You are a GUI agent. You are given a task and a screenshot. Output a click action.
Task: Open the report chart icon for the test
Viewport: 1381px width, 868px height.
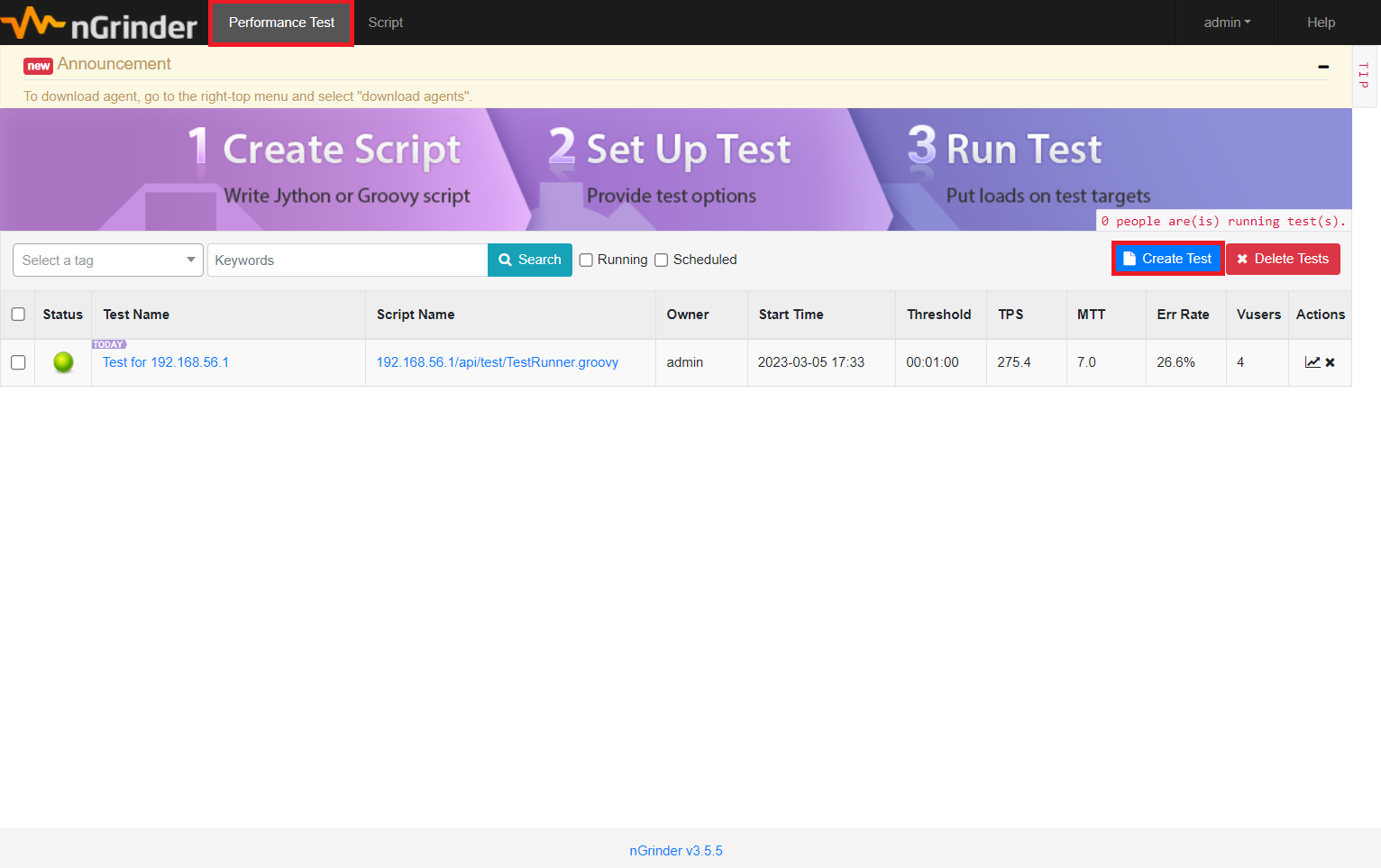1312,362
